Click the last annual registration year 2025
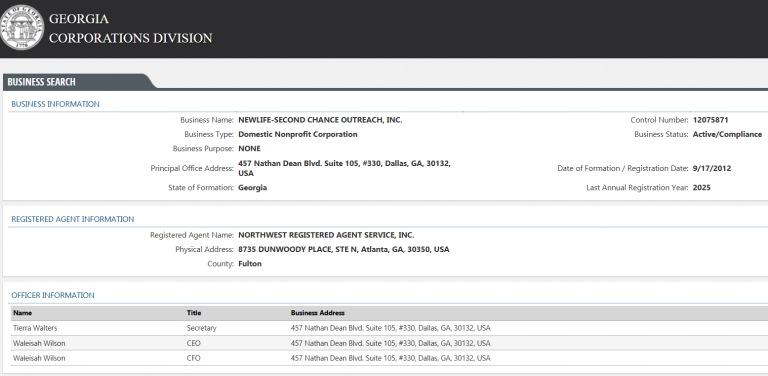The image size is (768, 376). [701, 188]
